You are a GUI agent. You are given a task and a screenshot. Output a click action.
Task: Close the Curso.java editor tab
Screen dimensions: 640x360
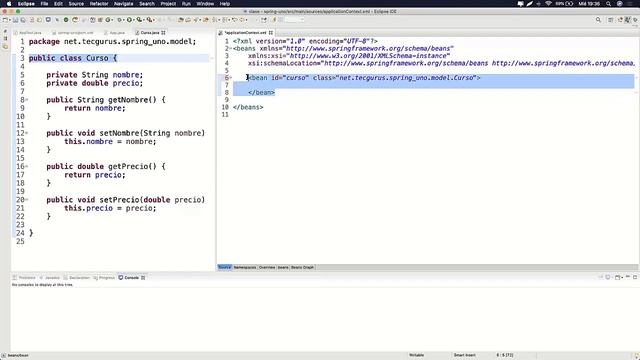click(163, 33)
